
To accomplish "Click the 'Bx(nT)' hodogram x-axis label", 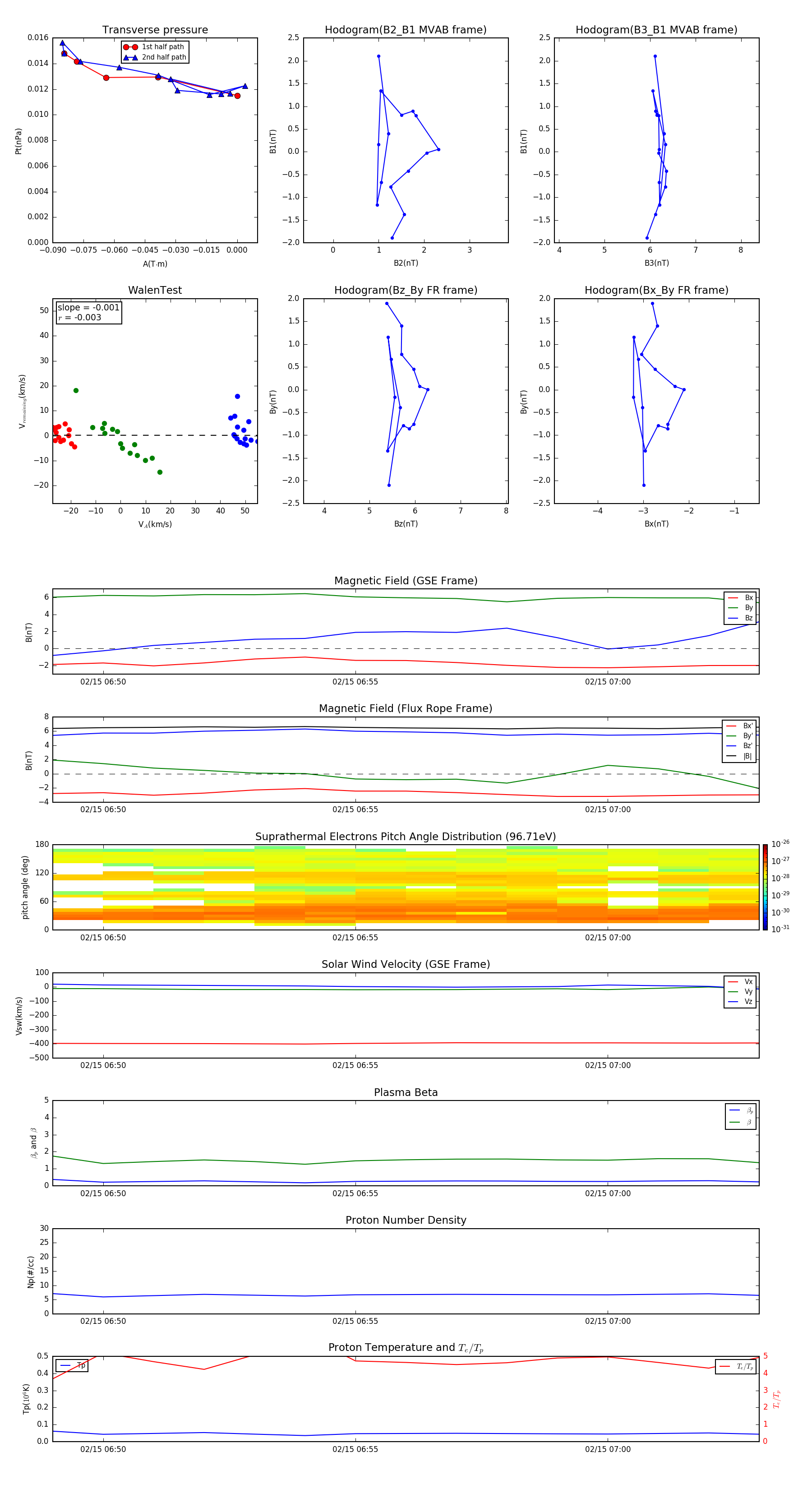I will point(656,524).
